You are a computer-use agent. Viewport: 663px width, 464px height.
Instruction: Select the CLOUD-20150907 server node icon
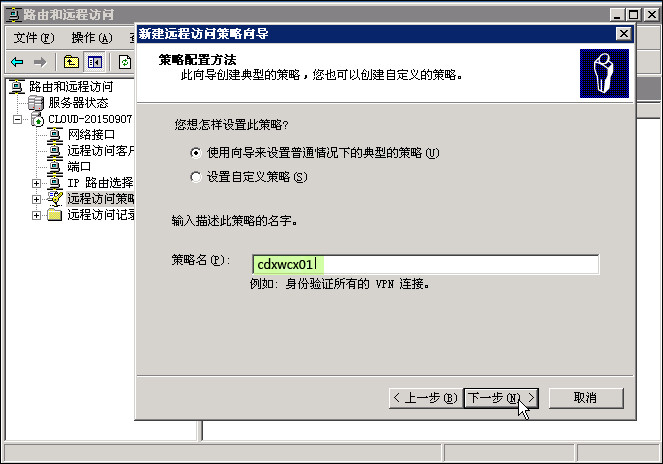(37, 119)
